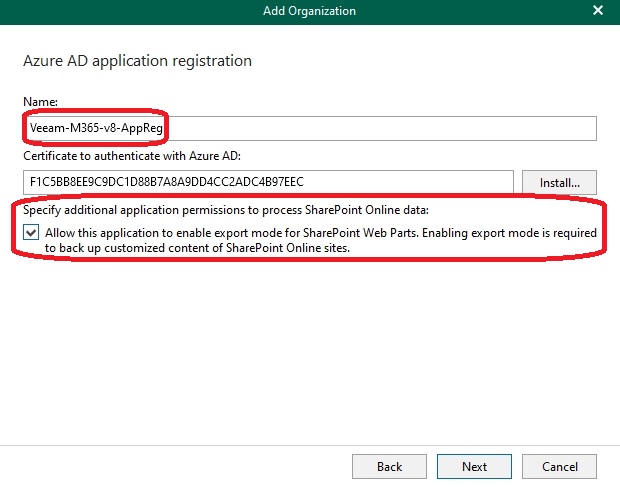Click the 'Add Organization' title text
This screenshot has width=620, height=487.
pyautogui.click(x=309, y=11)
